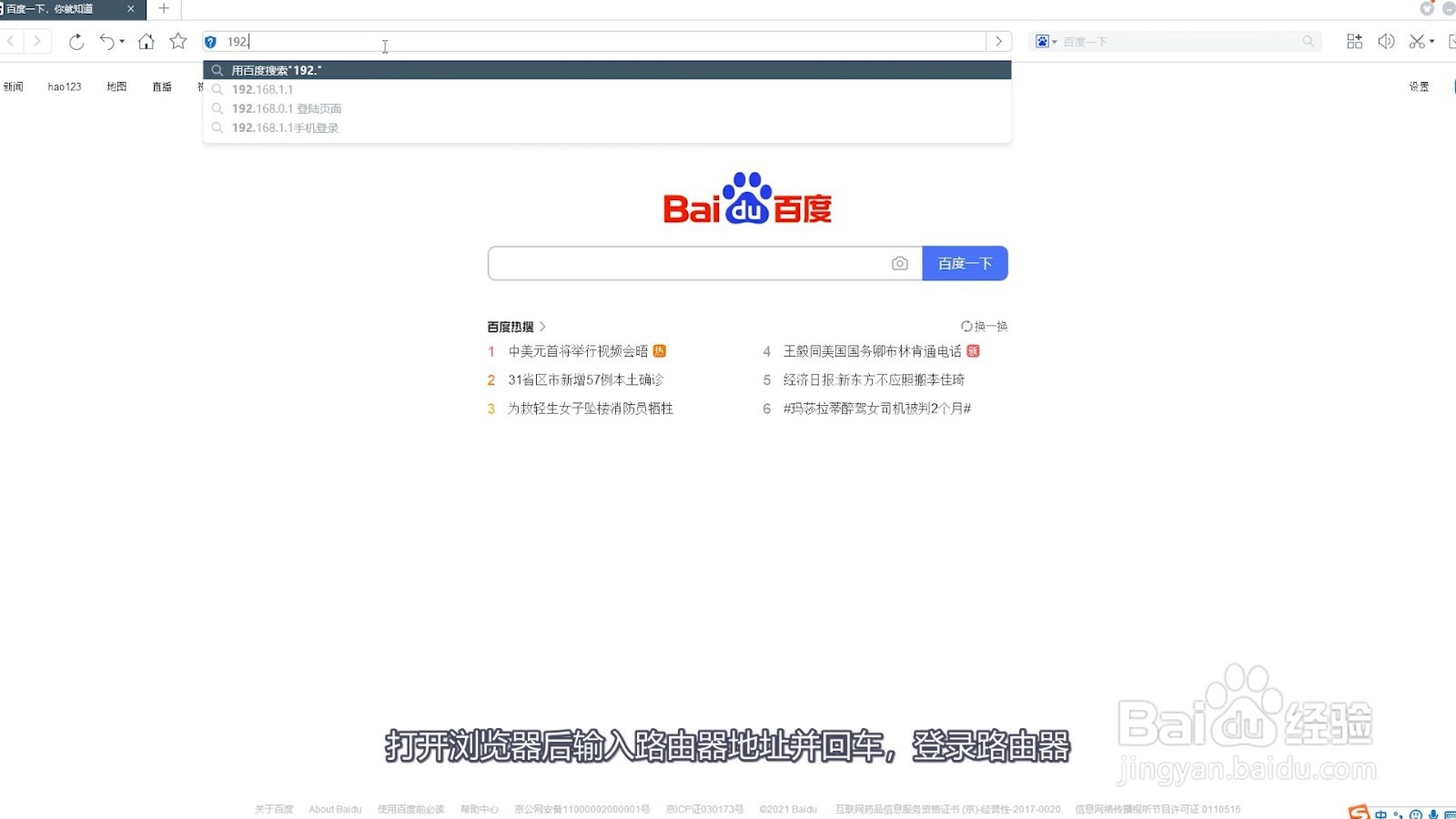This screenshot has width=1456, height=819.
Task: Open hot item #玛莎拉蒂醉驾女司机被判2个月#
Action: point(877,409)
